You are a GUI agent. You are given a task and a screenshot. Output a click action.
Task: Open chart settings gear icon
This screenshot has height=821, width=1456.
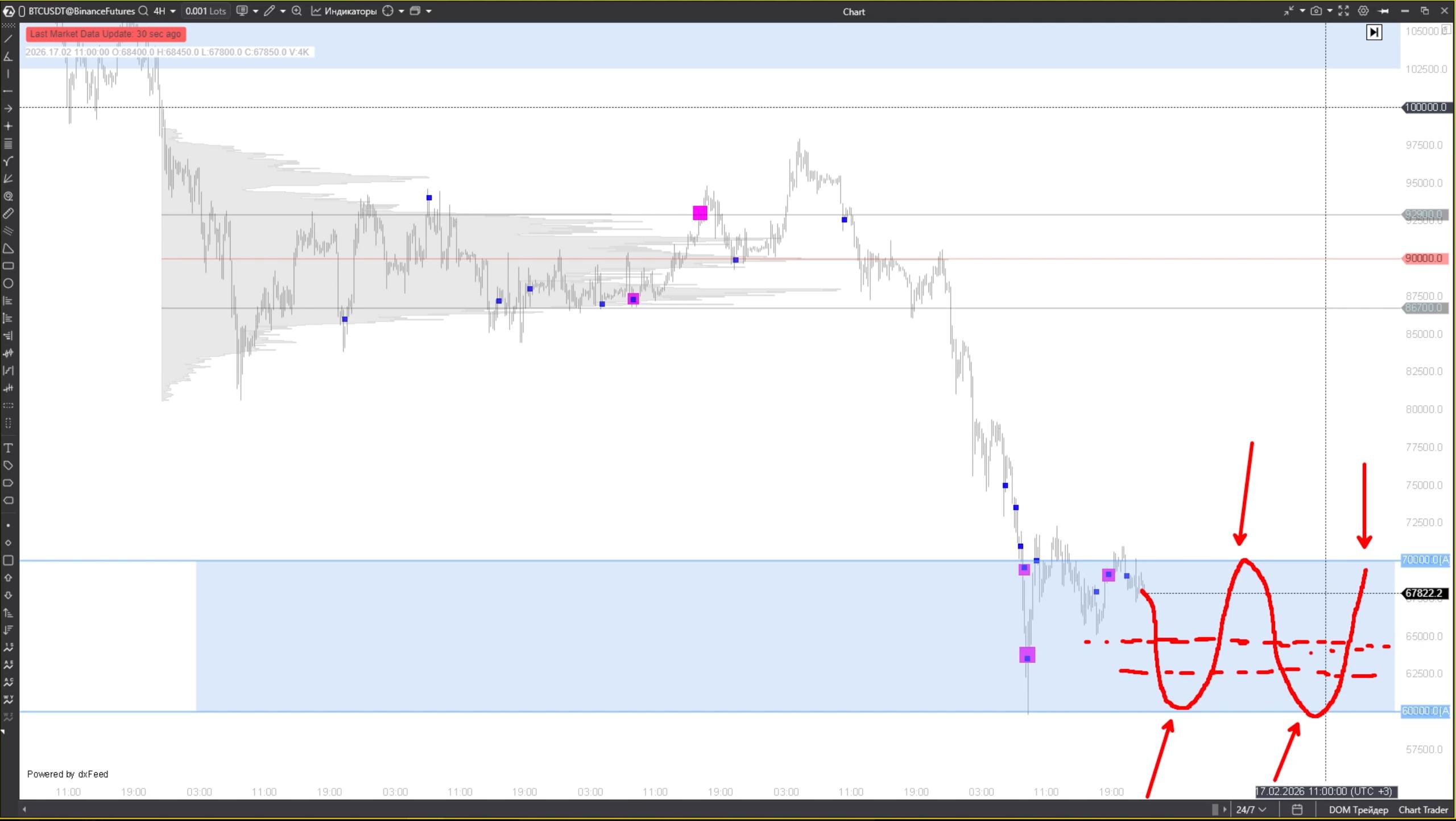tap(1363, 11)
